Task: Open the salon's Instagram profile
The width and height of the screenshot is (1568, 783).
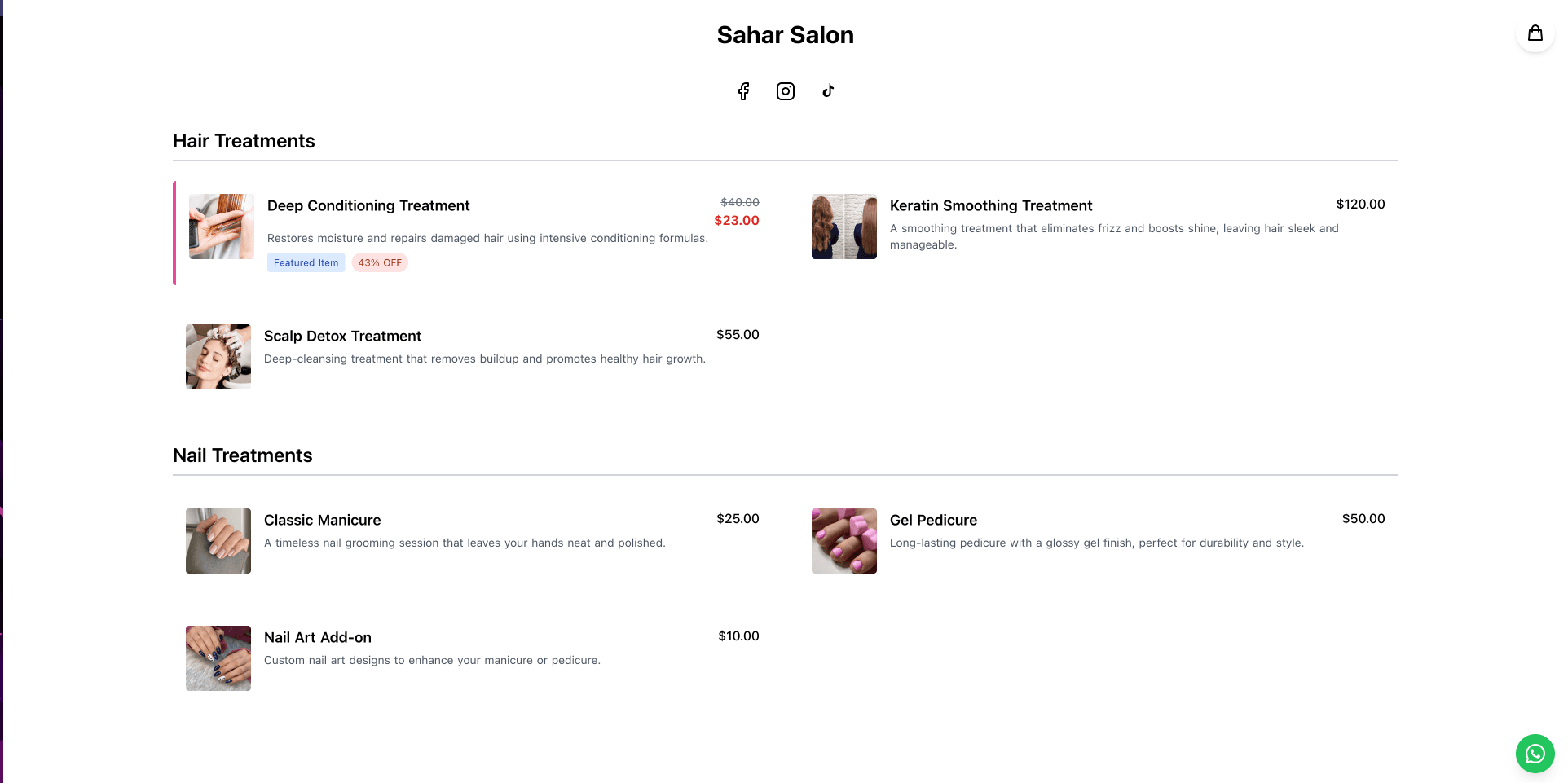Action: 785,91
